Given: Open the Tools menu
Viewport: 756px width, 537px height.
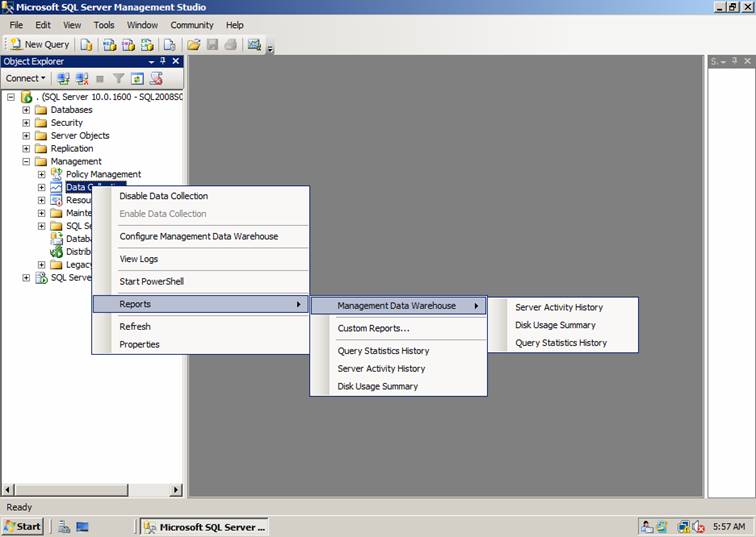Looking at the screenshot, I should [x=104, y=25].
